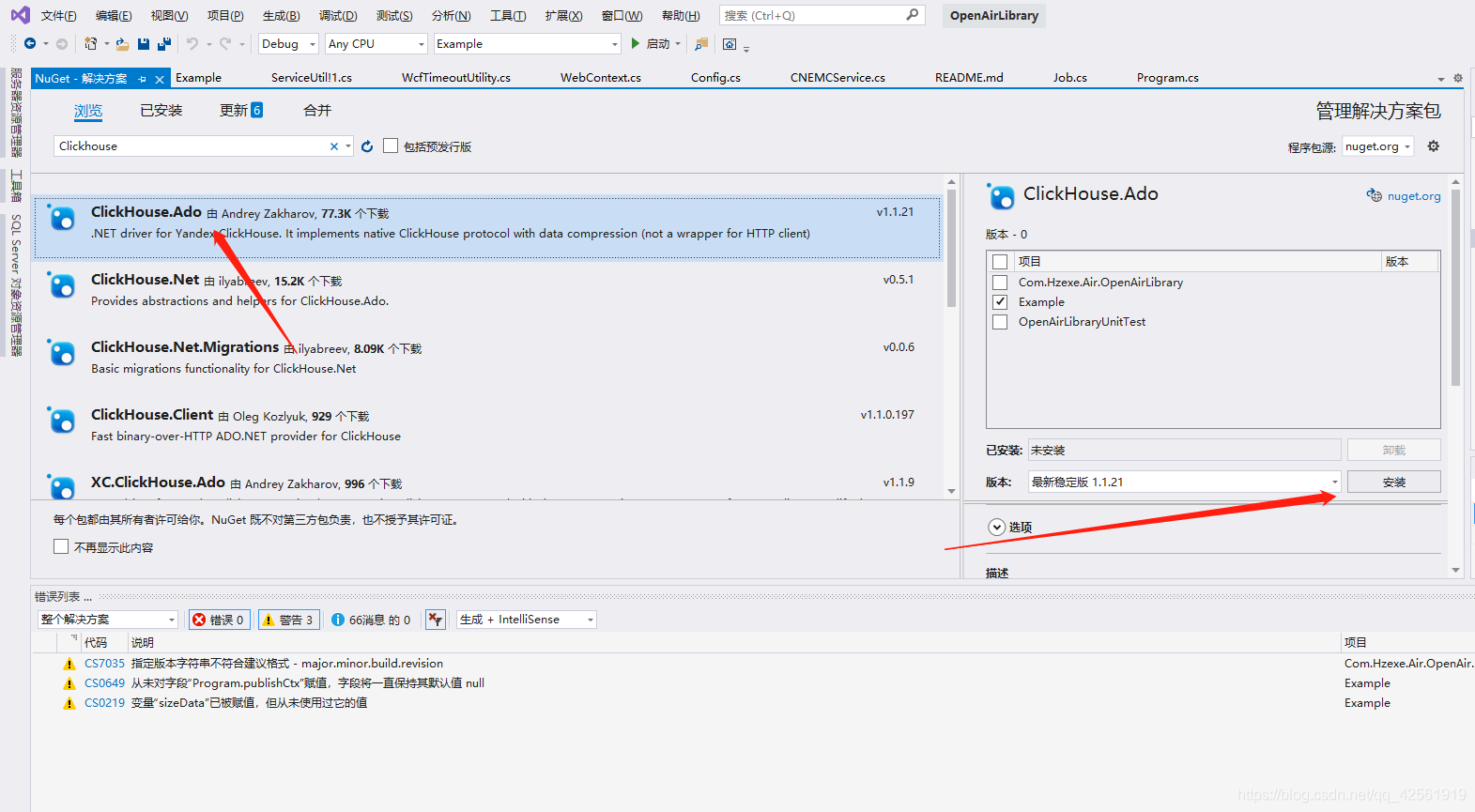Image resolution: width=1475 pixels, height=812 pixels.
Task: Check the OpenAirLibraryUnitTest project checkbox
Action: (1000, 322)
